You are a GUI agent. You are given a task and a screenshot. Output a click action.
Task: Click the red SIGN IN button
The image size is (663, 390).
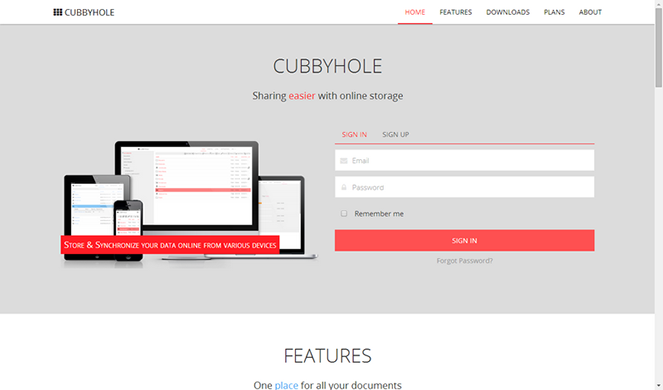464,240
